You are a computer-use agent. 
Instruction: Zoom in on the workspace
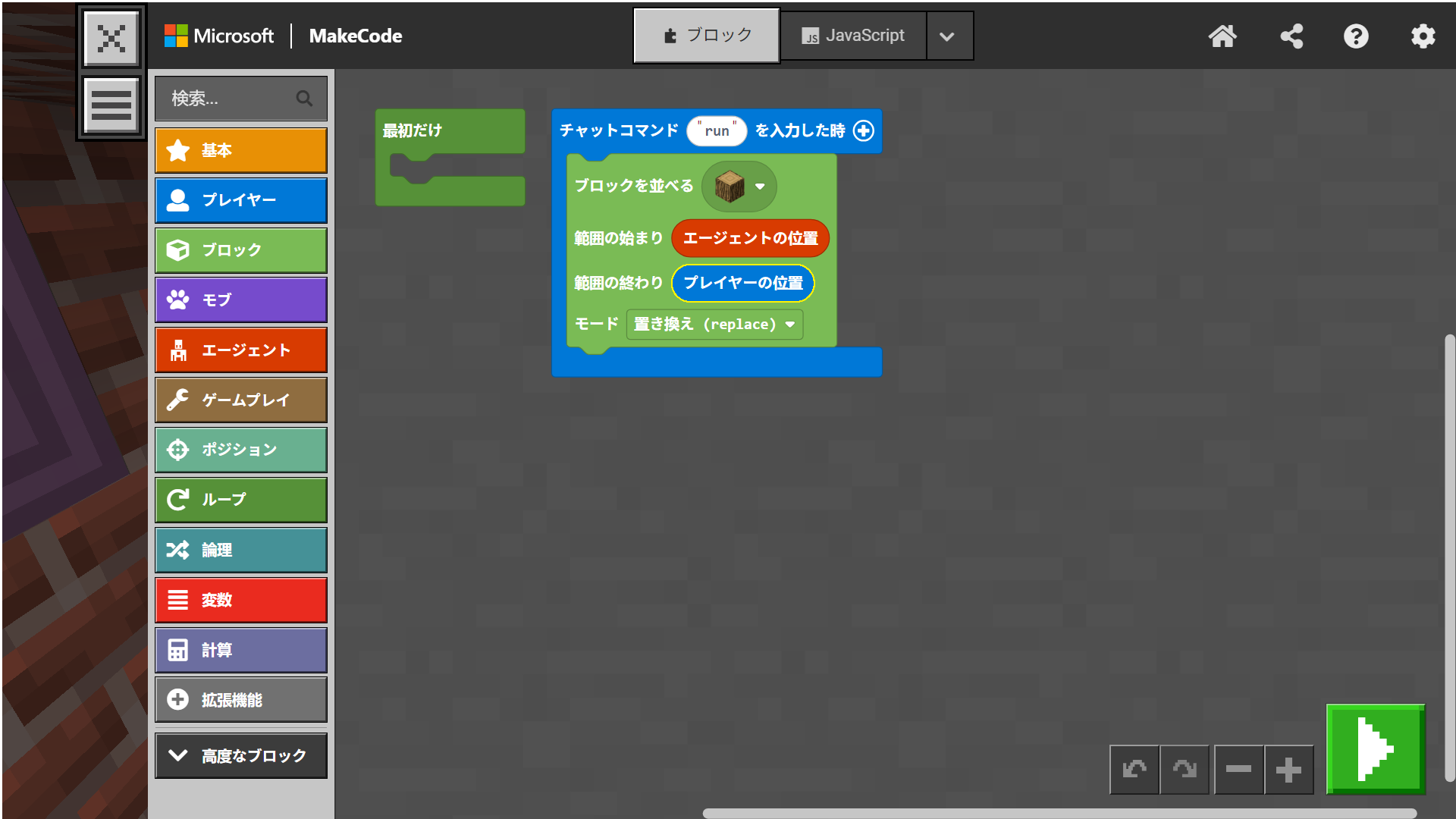[1288, 770]
